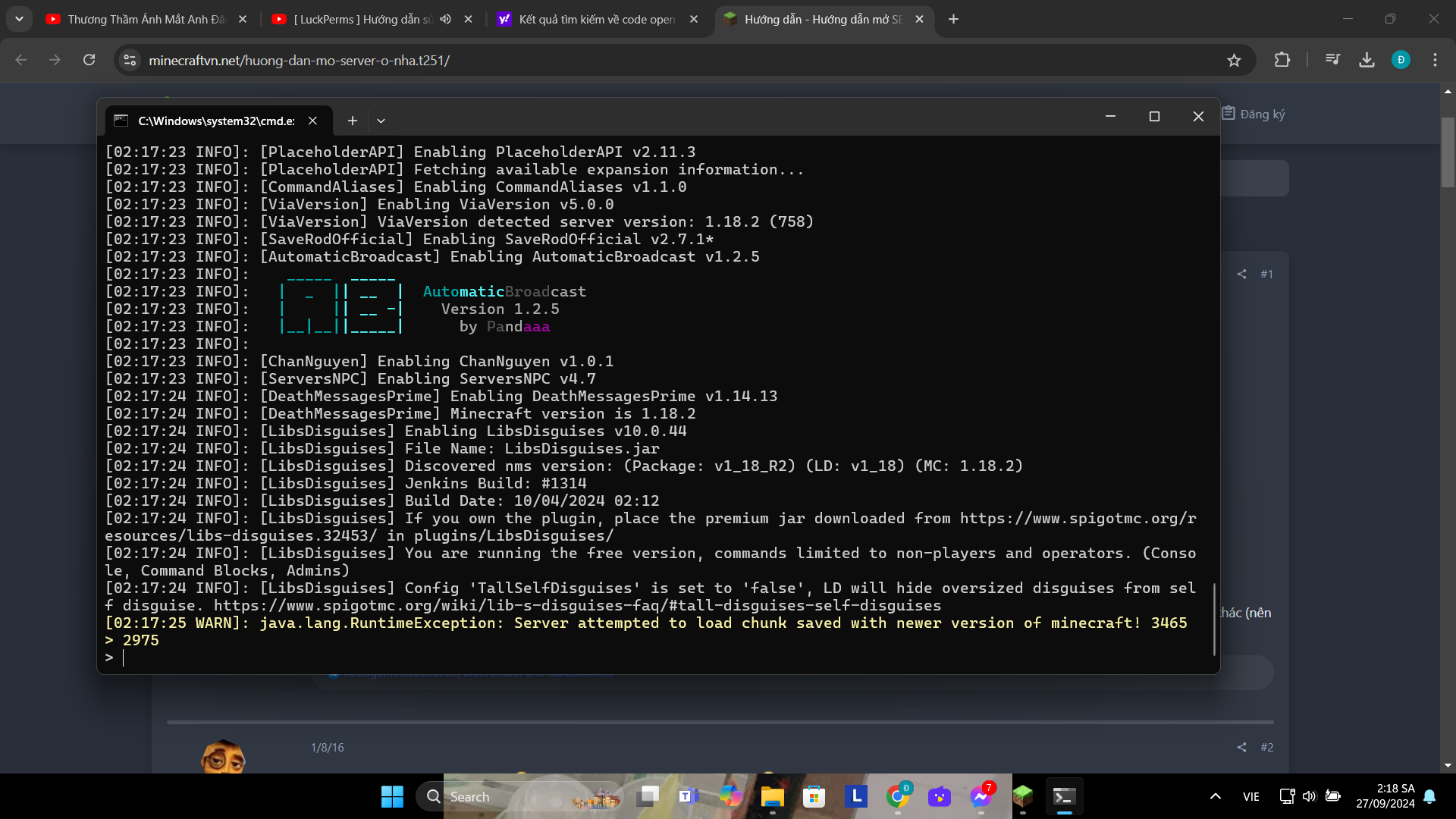Open the Windows volume tray icon
This screenshot has height=819, width=1456.
(x=1309, y=796)
